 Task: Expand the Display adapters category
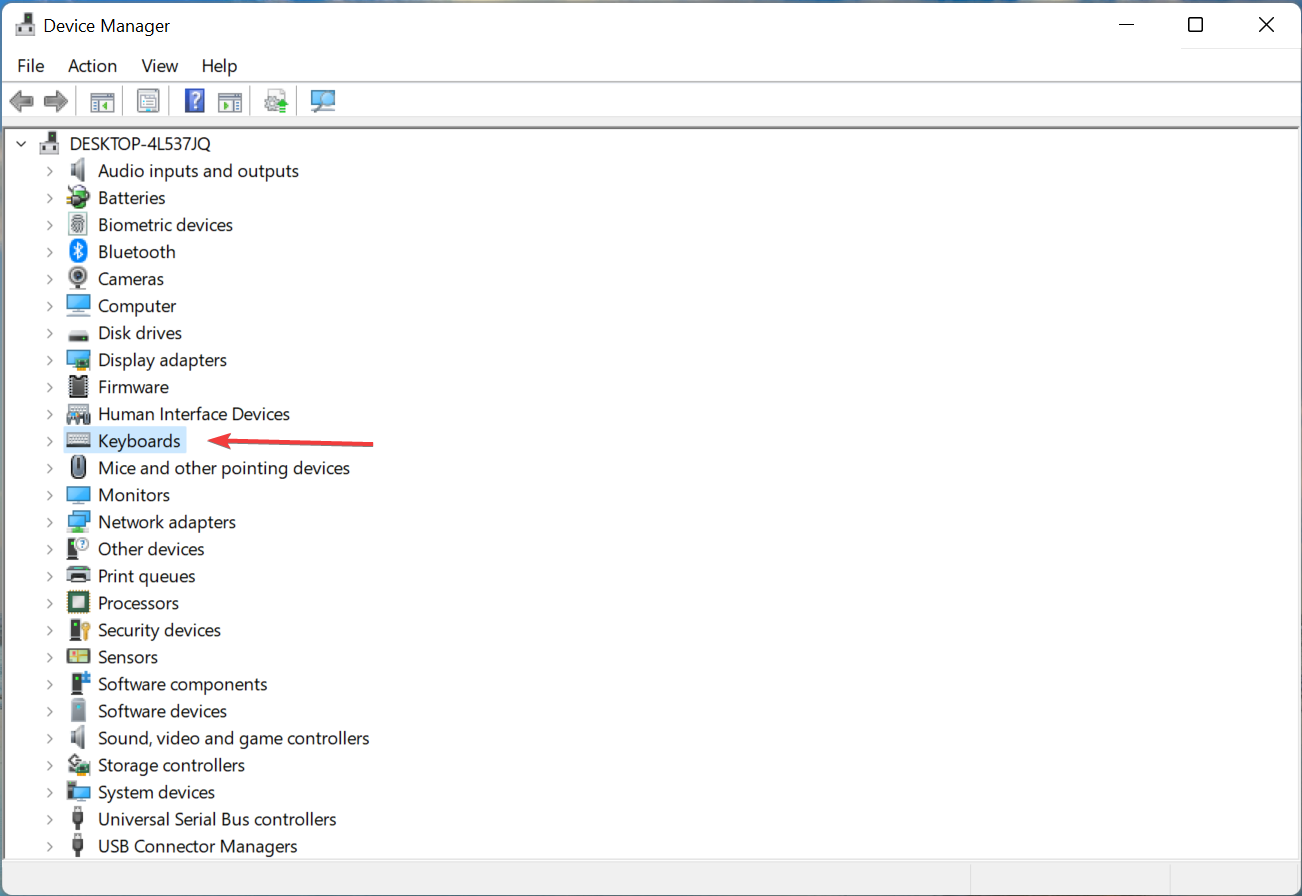pyautogui.click(x=50, y=359)
